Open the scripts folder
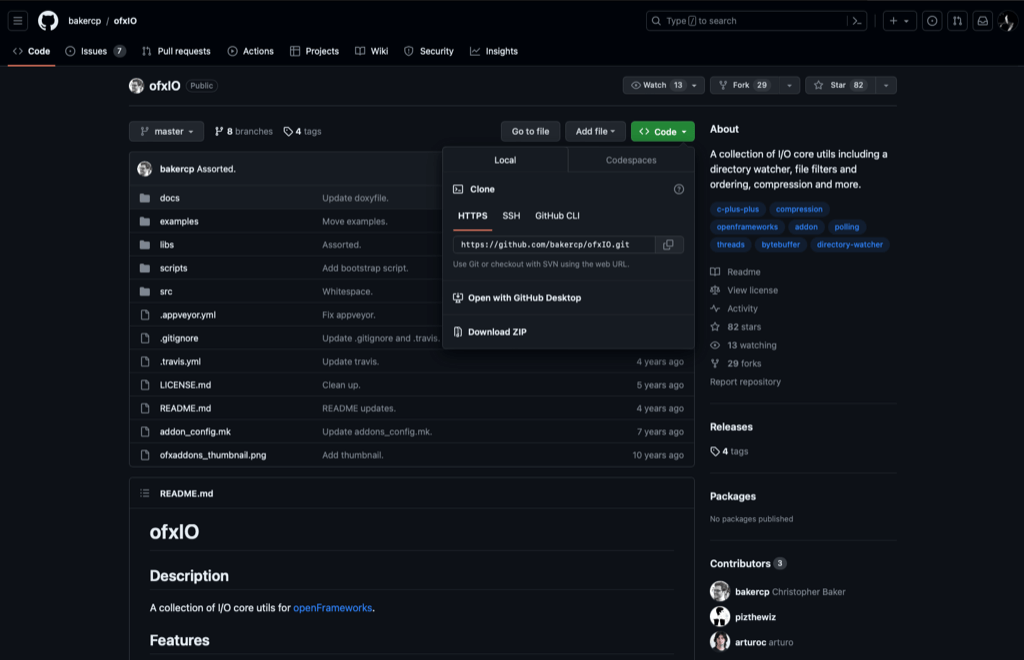This screenshot has height=660, width=1024. (173, 268)
